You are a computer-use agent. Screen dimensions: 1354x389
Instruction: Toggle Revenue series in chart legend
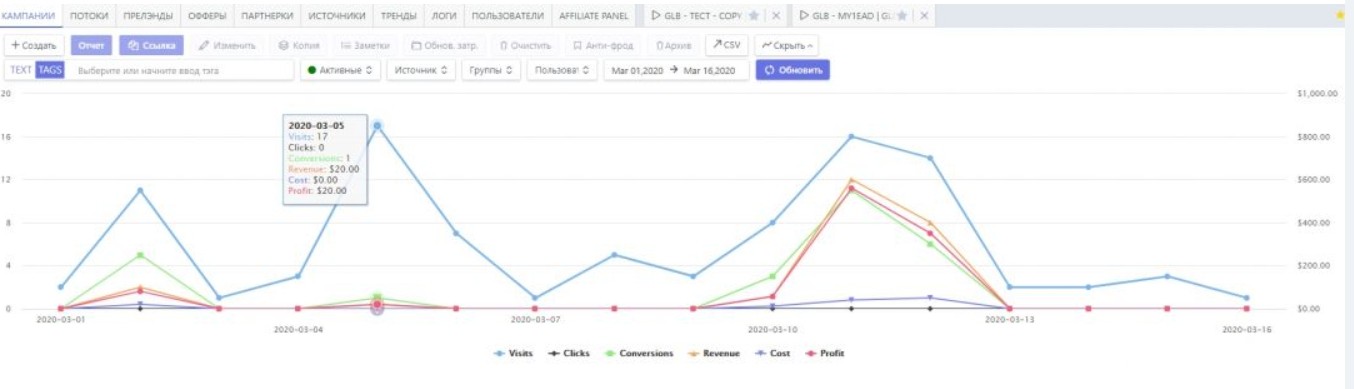(714, 353)
